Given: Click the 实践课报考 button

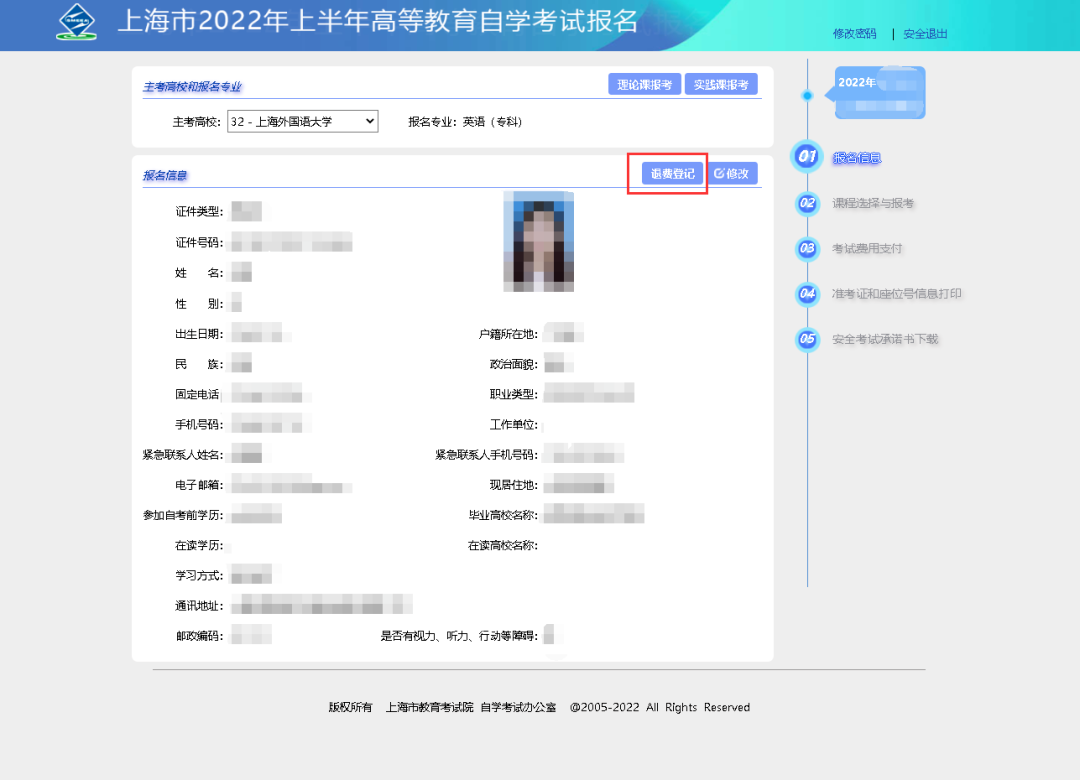Looking at the screenshot, I should (722, 84).
